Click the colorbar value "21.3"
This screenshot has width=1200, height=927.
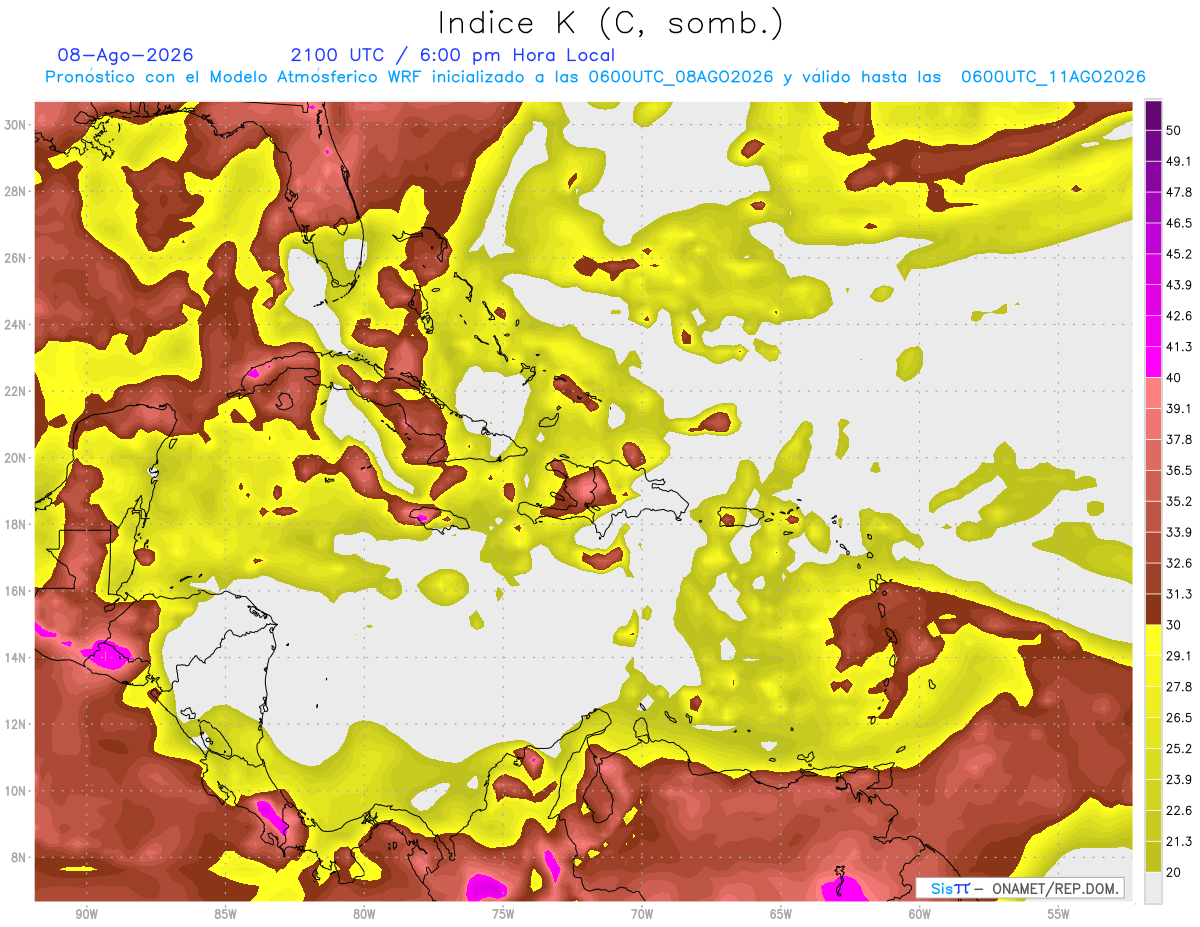pyautogui.click(x=1180, y=842)
